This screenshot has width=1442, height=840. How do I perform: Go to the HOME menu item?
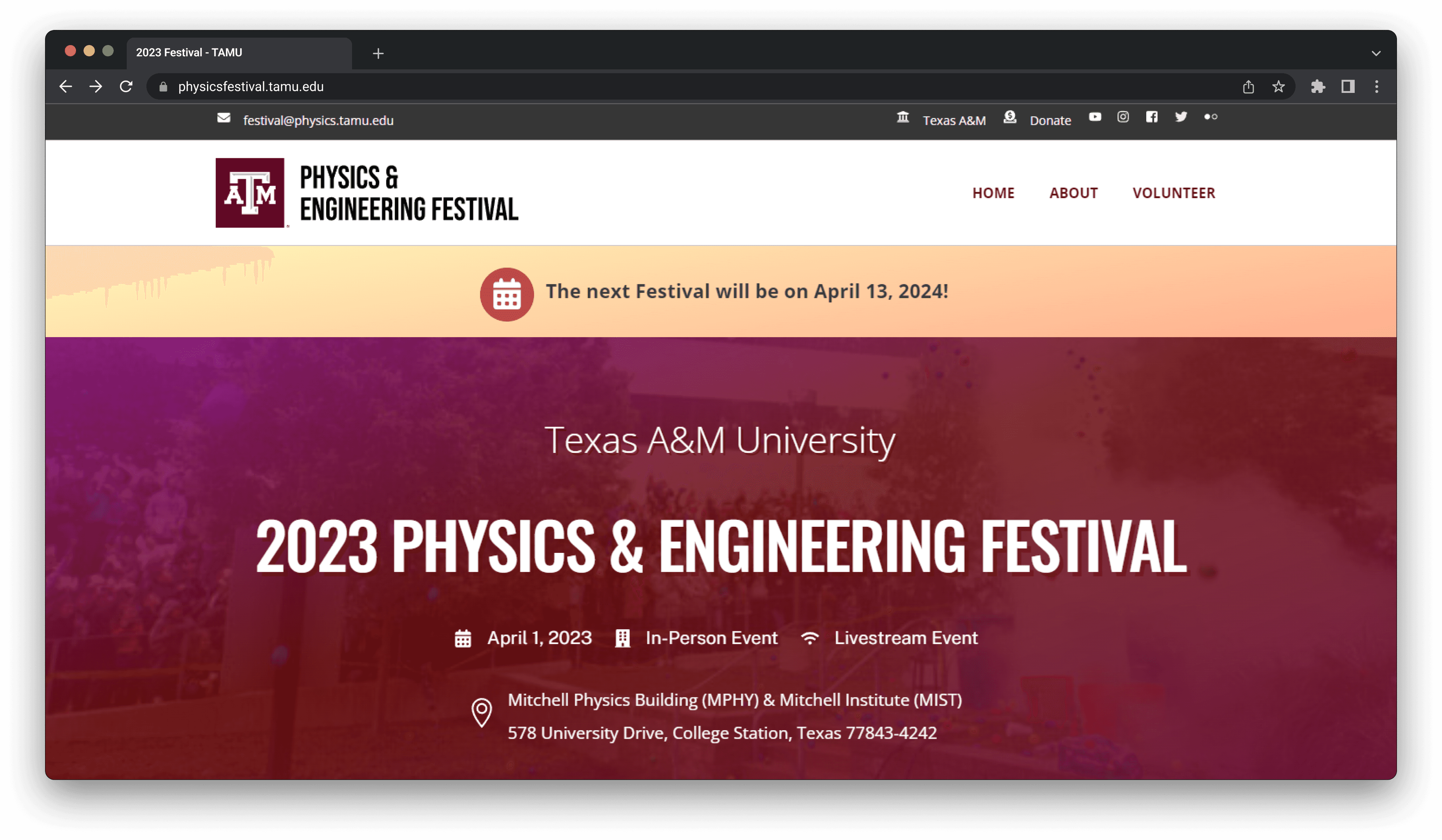993,193
